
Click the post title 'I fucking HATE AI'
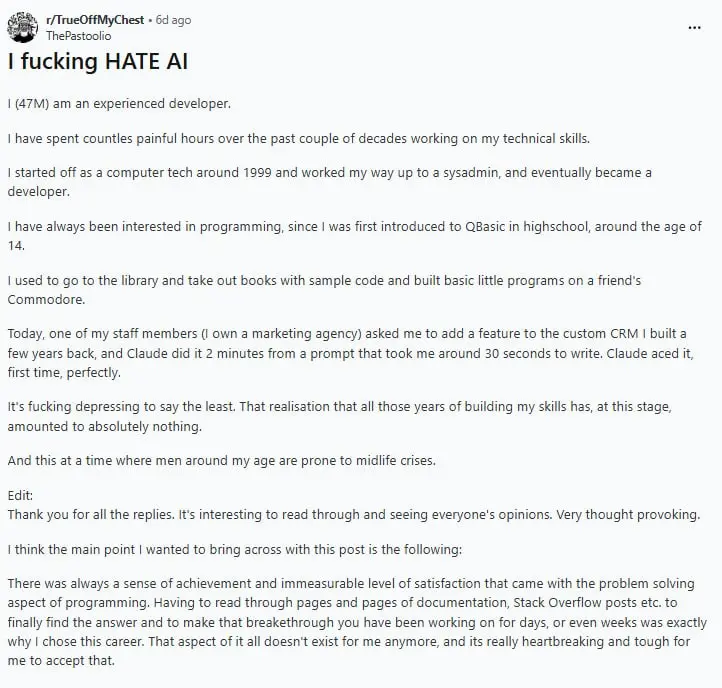click(98, 62)
